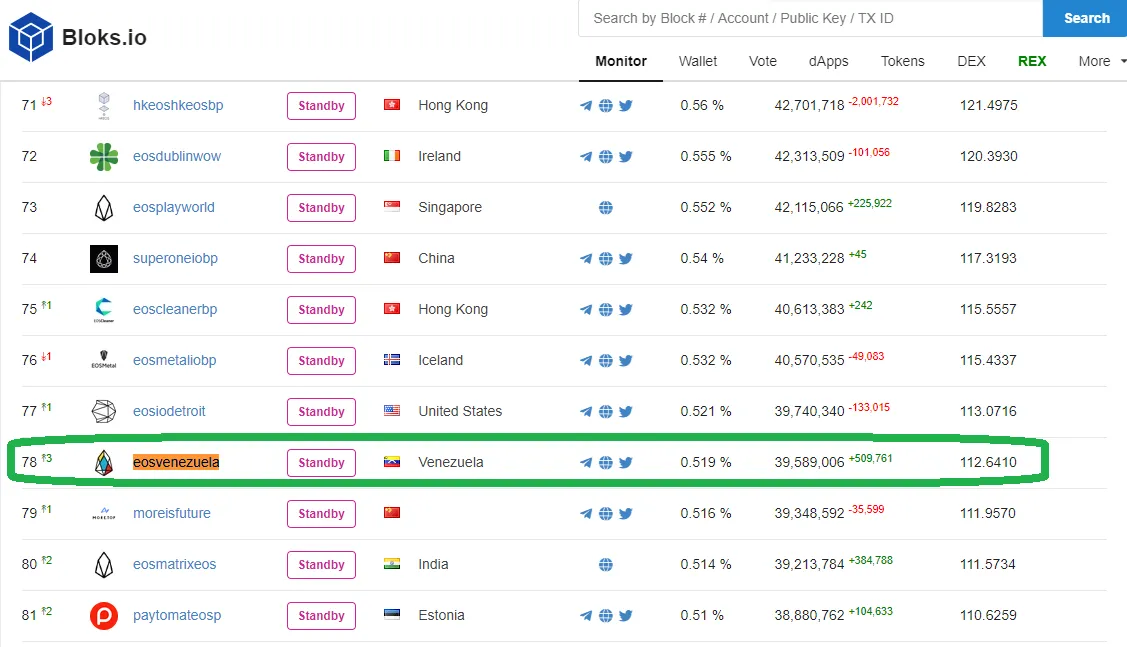The width and height of the screenshot is (1127, 647).
Task: Open the superoneiobp account link
Action: (175, 259)
